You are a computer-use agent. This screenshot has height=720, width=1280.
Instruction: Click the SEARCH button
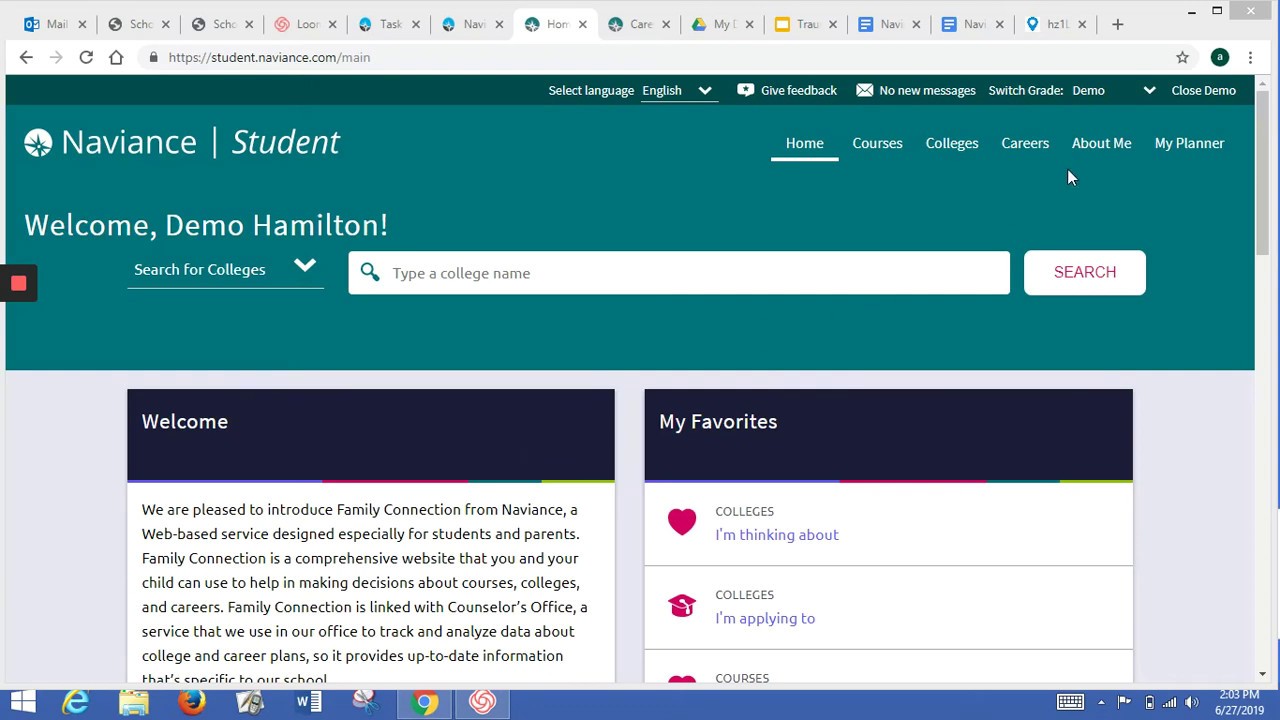pos(1085,272)
